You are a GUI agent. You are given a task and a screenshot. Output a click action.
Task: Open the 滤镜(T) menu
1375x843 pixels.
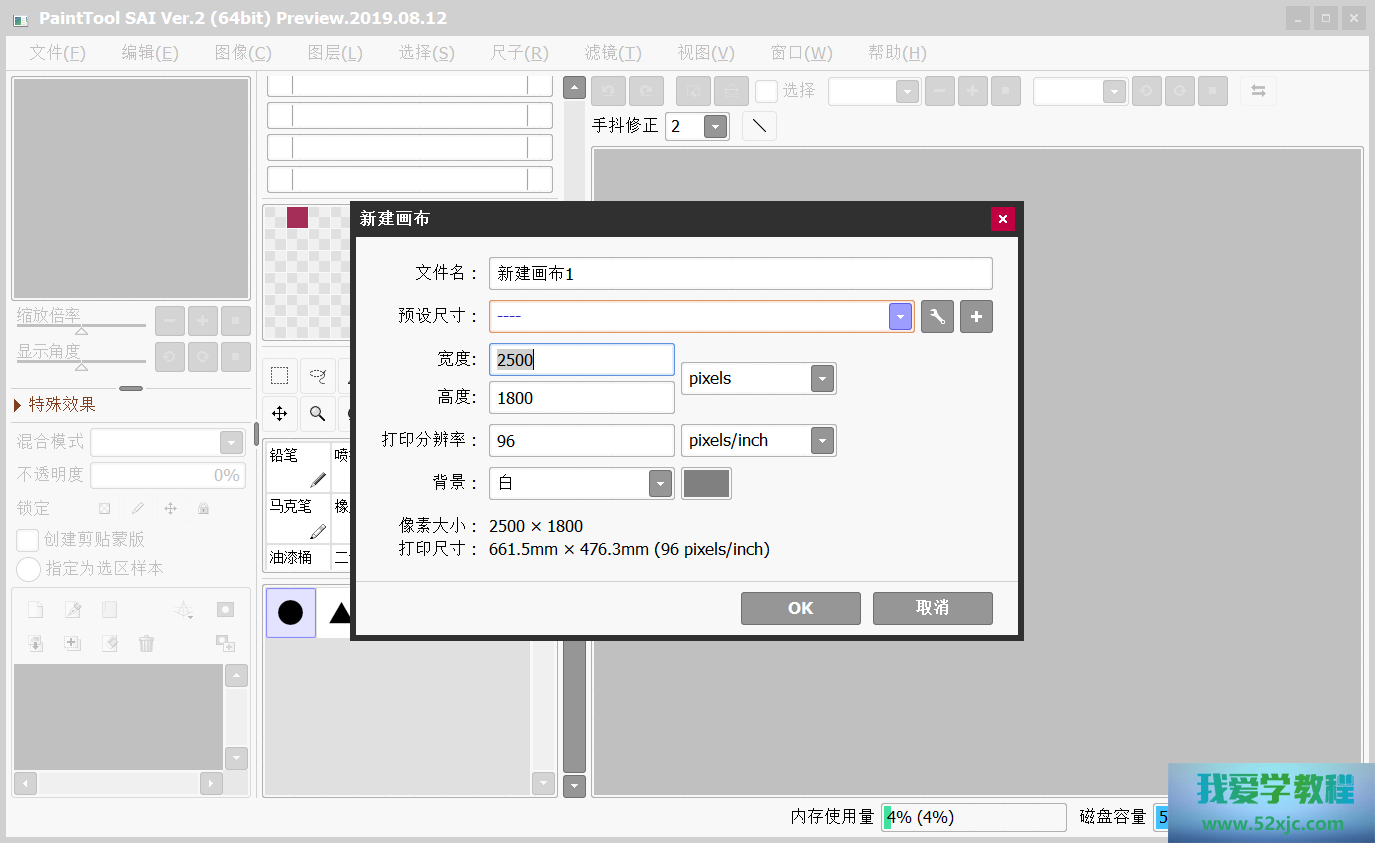point(612,53)
